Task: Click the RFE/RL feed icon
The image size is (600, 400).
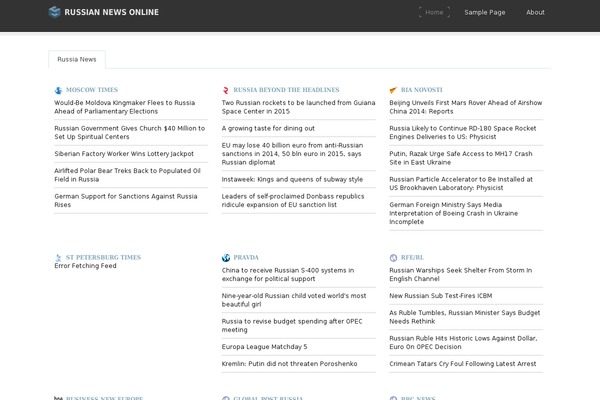Action: coord(393,258)
